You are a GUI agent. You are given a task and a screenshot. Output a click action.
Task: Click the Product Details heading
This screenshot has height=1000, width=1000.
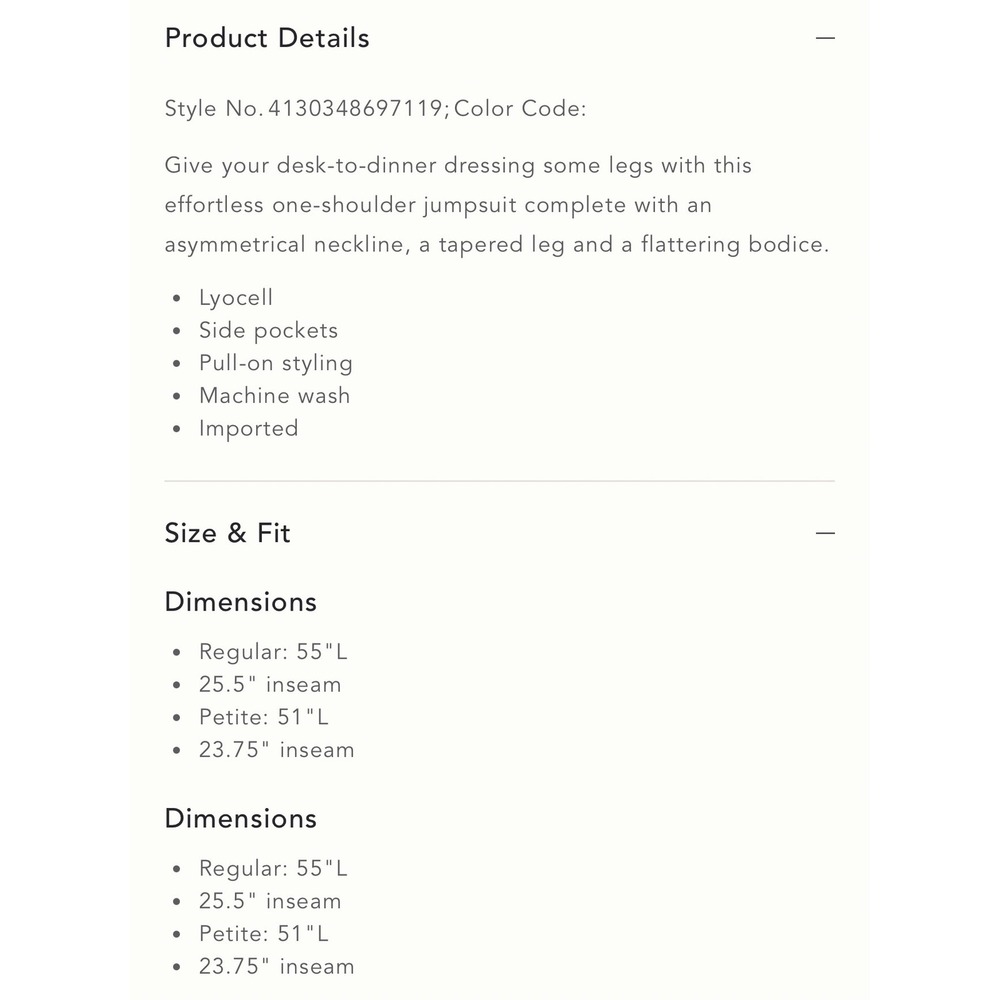[267, 38]
